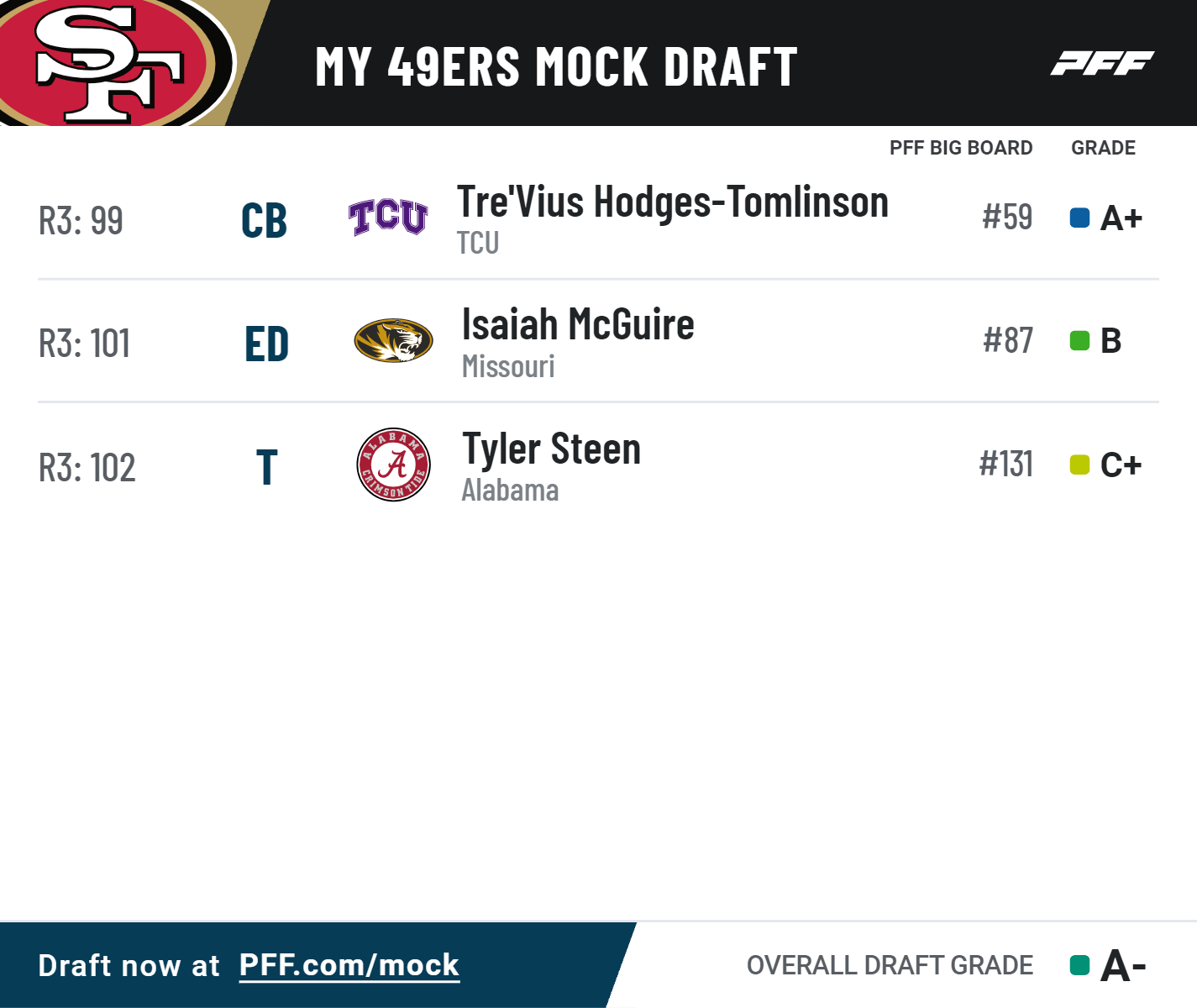Click the PFF BIG BOARD column header
The height and width of the screenshot is (1008, 1197).
tap(961, 148)
